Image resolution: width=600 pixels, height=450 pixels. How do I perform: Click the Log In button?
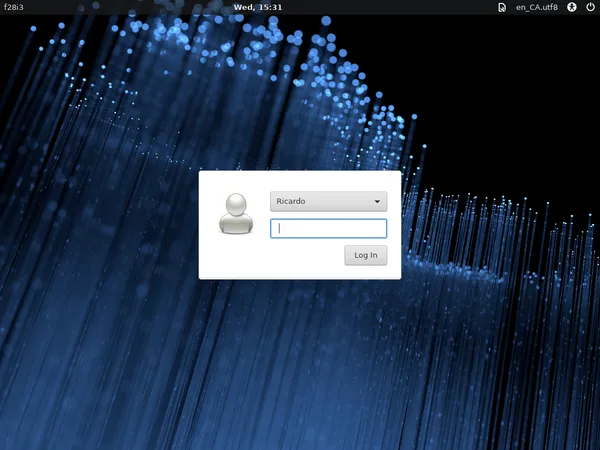(x=366, y=255)
